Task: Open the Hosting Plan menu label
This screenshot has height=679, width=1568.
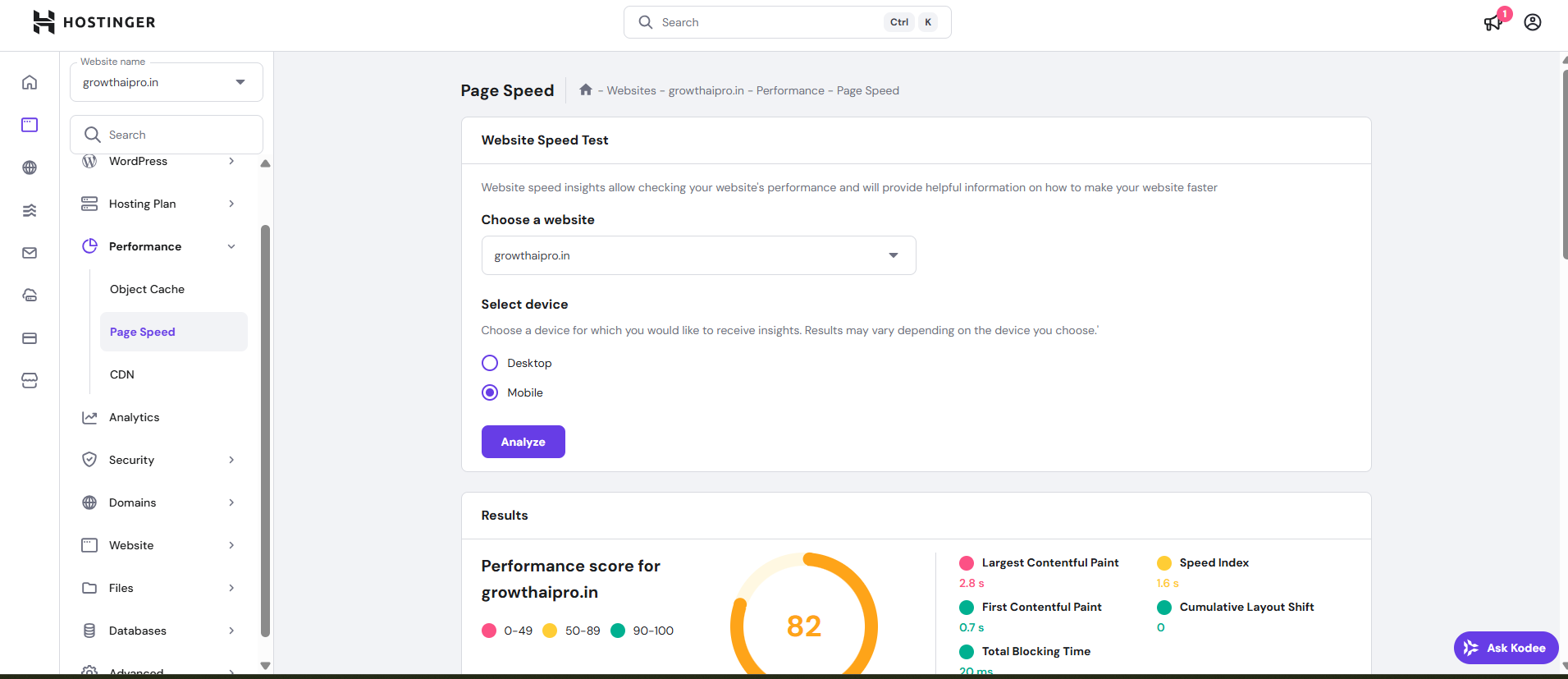Action: pos(142,204)
